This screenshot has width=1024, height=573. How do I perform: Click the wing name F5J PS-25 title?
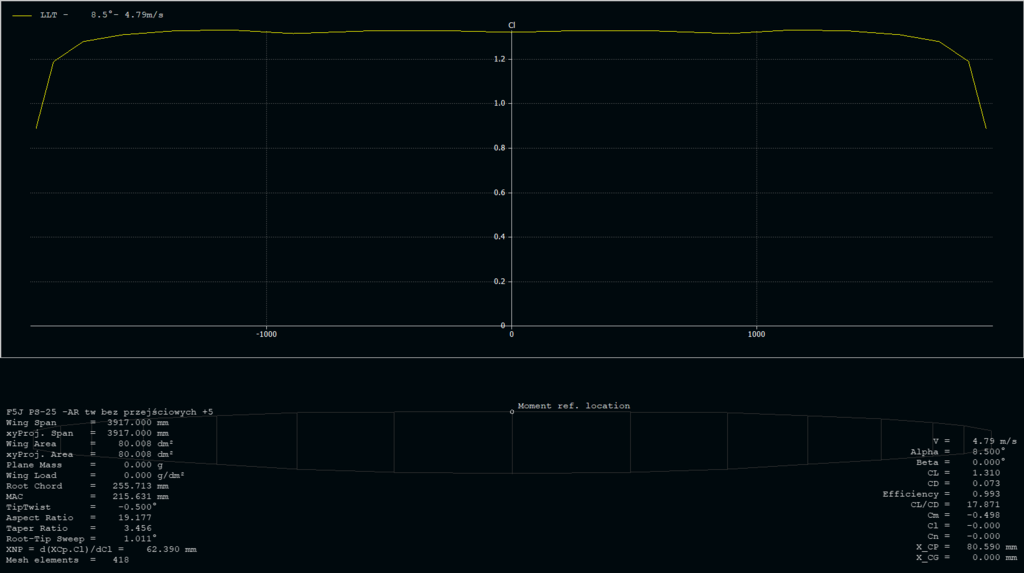coord(109,411)
